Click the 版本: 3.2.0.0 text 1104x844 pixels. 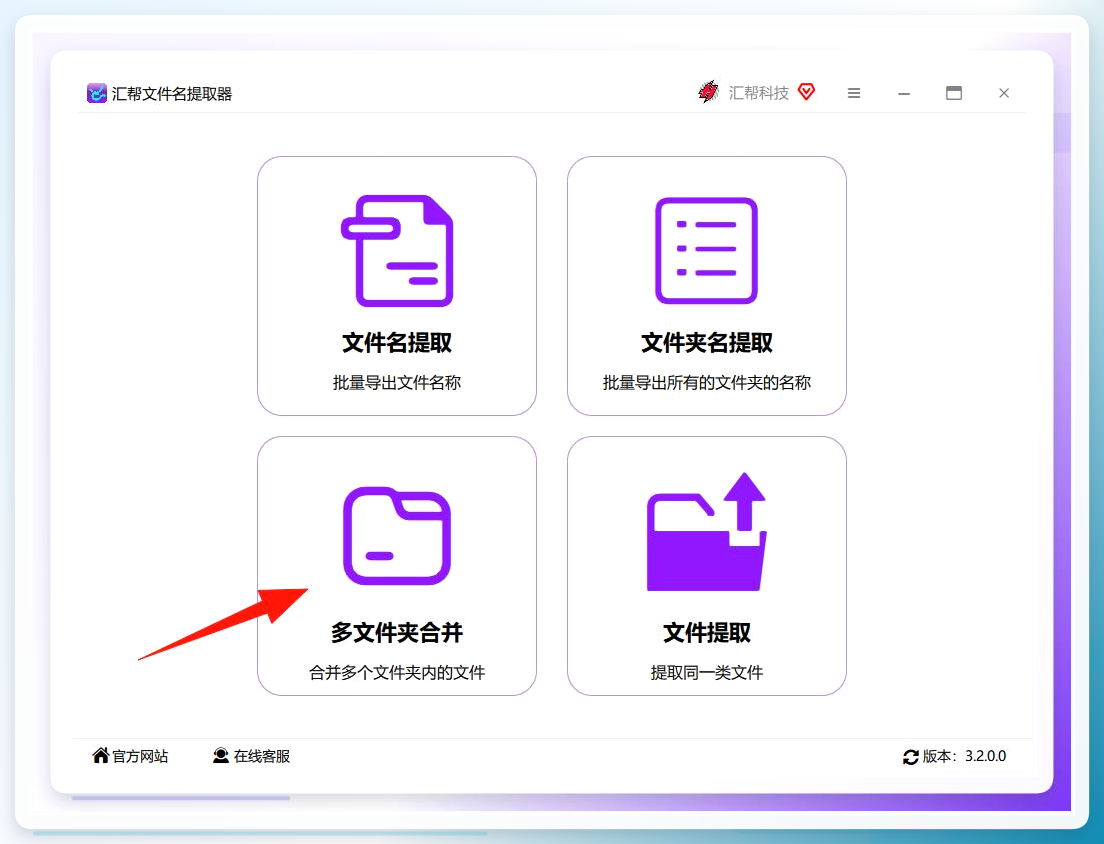coord(964,756)
